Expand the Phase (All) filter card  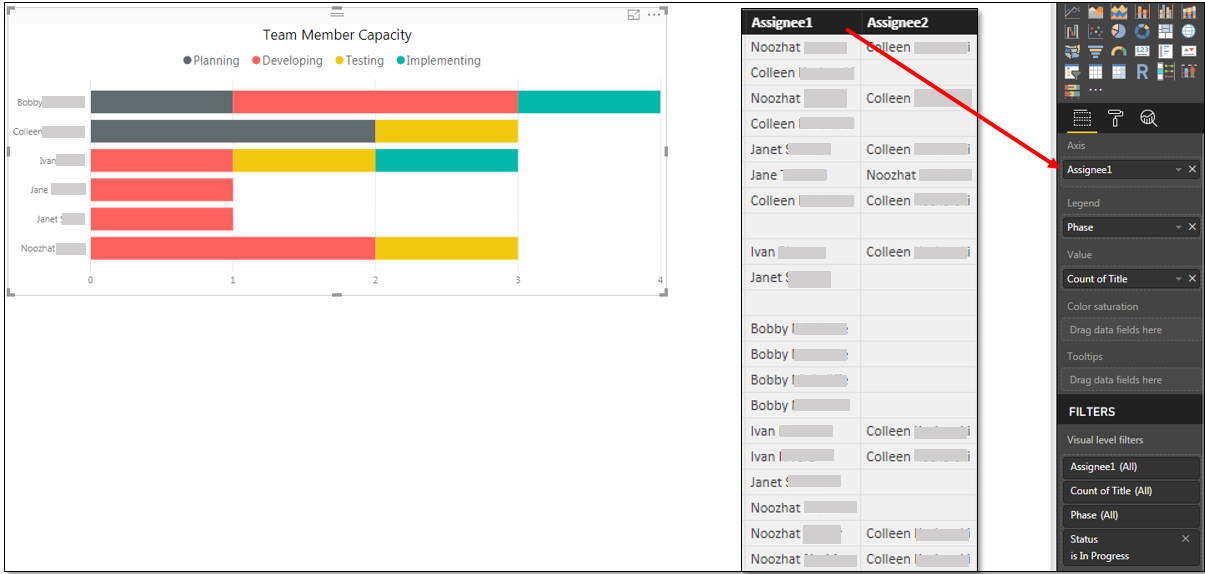1131,515
